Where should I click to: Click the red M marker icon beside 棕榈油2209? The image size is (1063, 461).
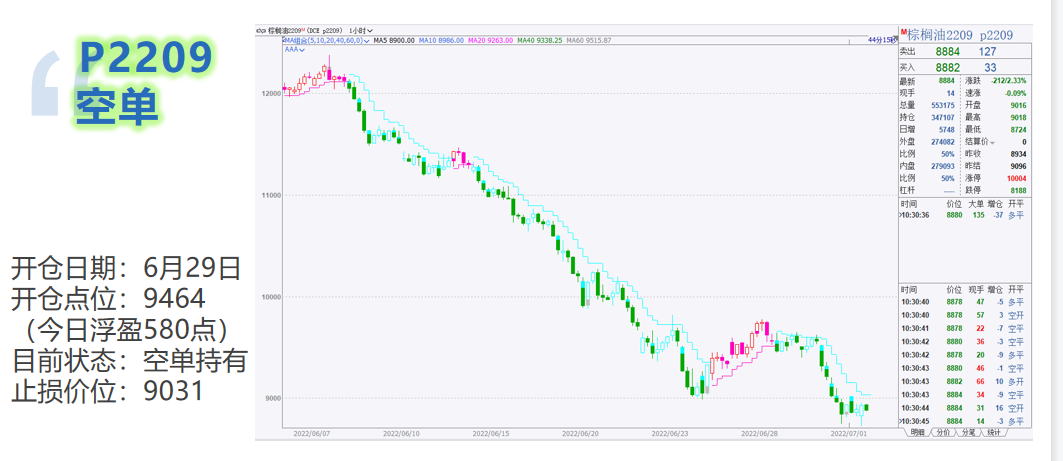point(903,32)
